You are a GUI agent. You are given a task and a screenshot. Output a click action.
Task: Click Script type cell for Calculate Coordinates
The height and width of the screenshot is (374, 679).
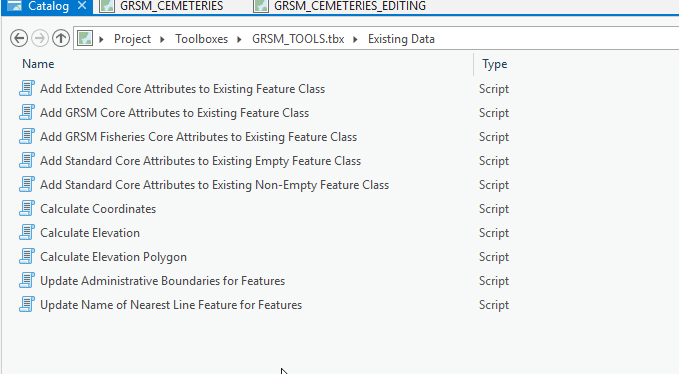tap(494, 209)
